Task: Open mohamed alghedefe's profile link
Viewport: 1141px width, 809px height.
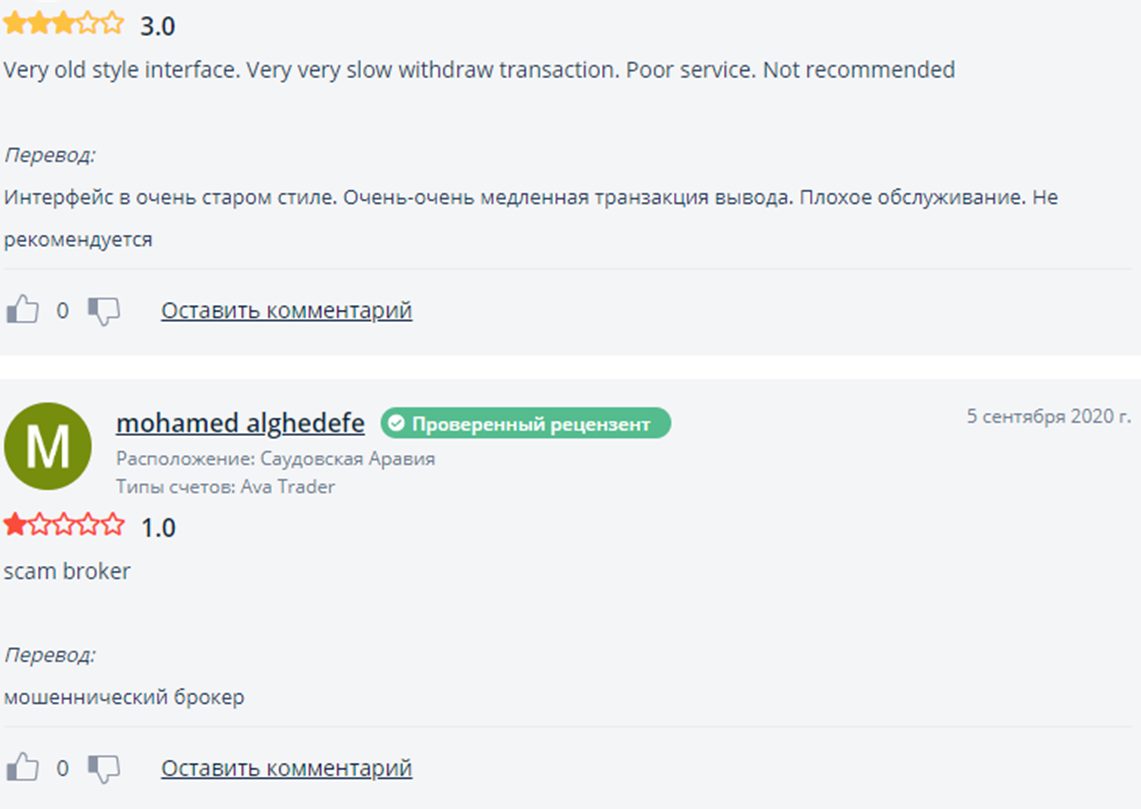Action: pos(240,423)
